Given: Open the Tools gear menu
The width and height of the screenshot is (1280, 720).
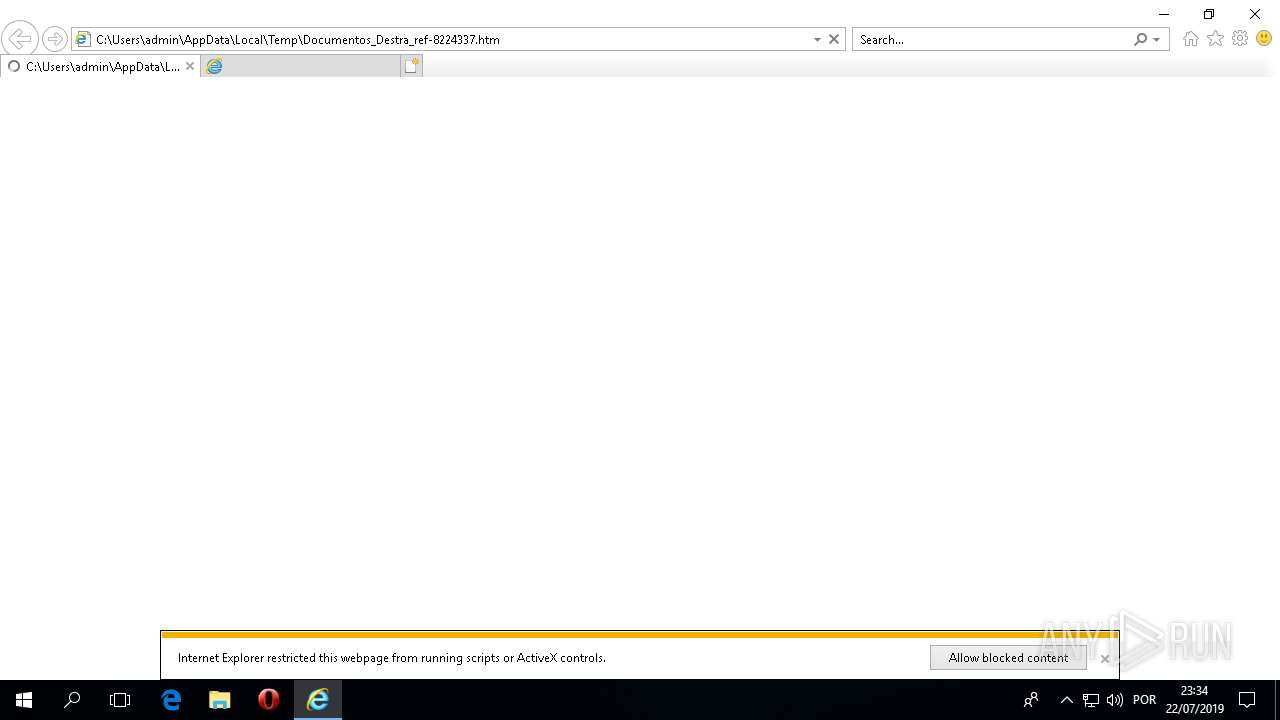Looking at the screenshot, I should (x=1240, y=38).
